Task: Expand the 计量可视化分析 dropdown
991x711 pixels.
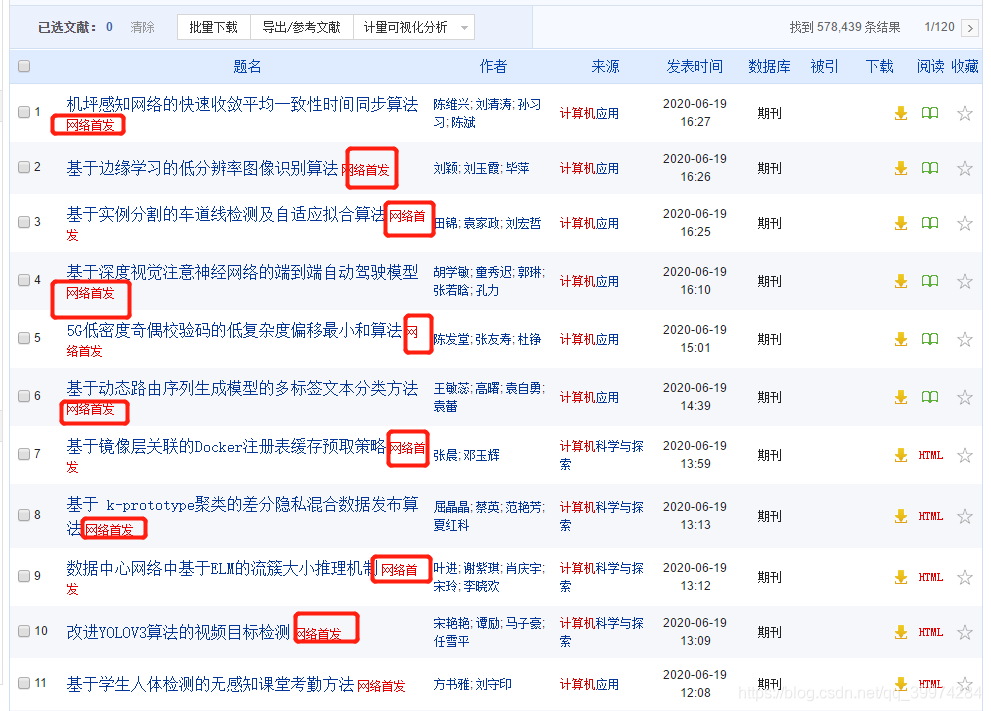Action: coord(414,27)
